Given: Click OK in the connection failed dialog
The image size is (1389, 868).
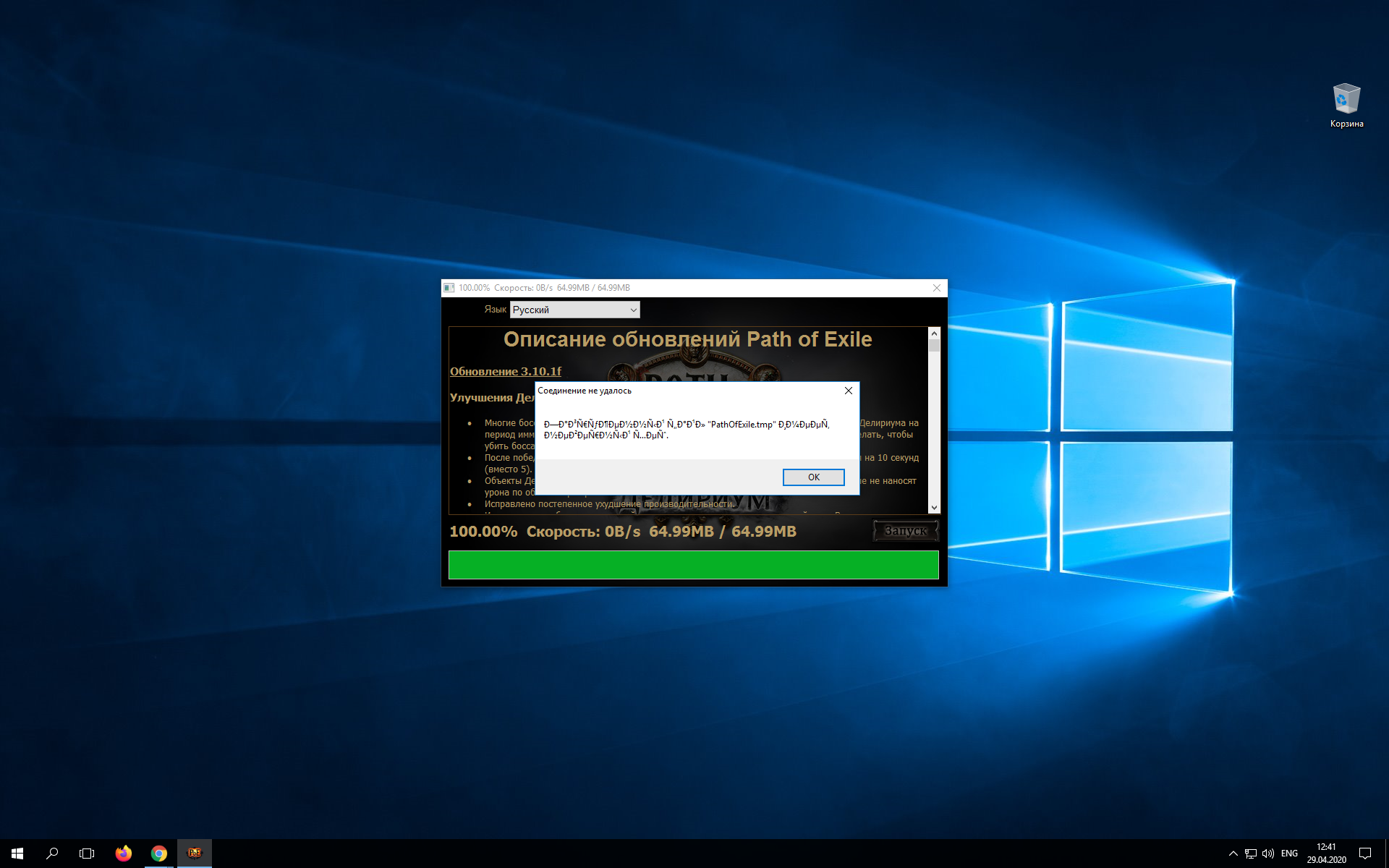Looking at the screenshot, I should (813, 477).
